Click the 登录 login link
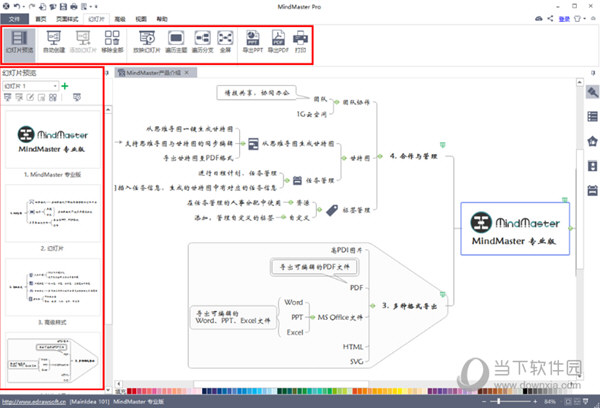The image size is (600, 408). pos(564,19)
